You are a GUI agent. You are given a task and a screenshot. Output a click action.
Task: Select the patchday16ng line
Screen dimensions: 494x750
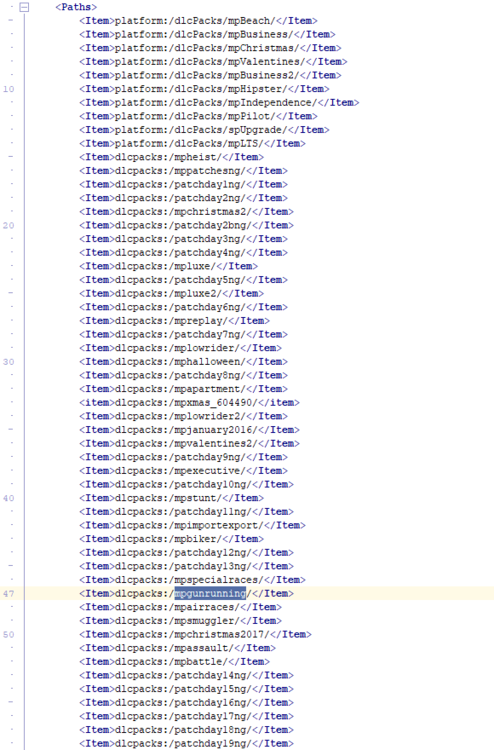pyautogui.click(x=187, y=702)
